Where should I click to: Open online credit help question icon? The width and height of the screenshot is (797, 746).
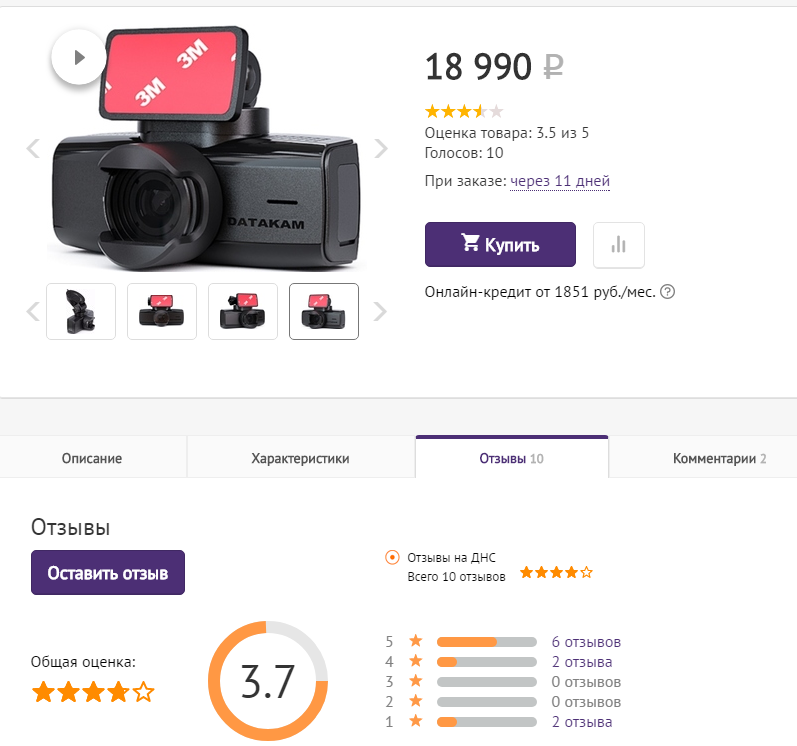[667, 292]
